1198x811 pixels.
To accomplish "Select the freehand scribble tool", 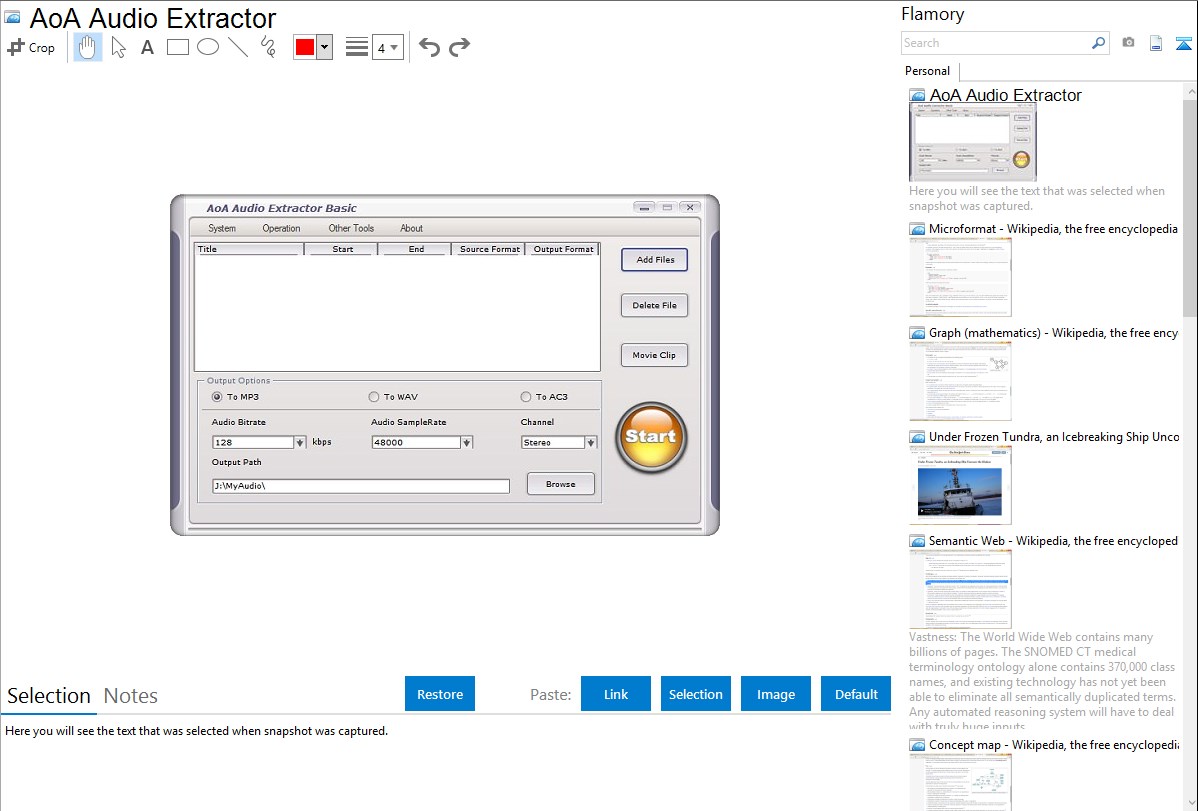I will 268,47.
